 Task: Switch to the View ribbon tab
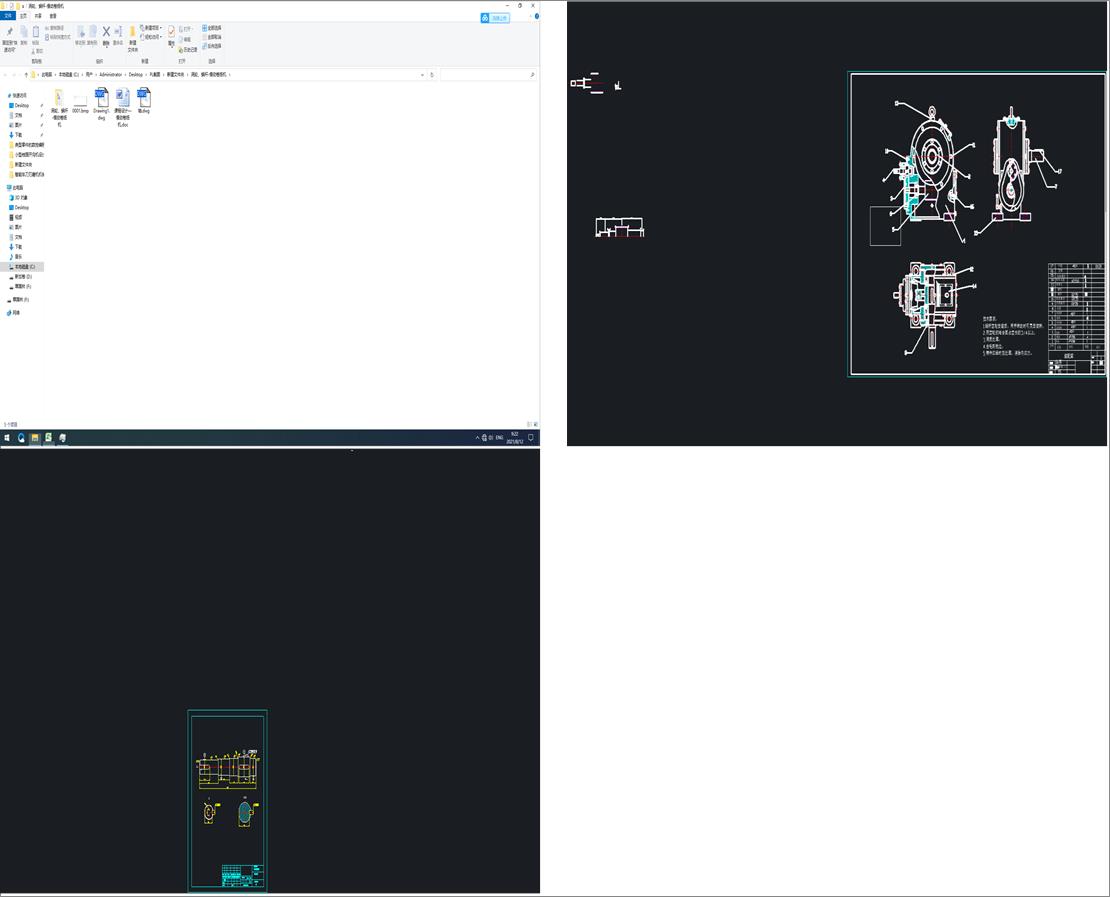click(x=53, y=16)
